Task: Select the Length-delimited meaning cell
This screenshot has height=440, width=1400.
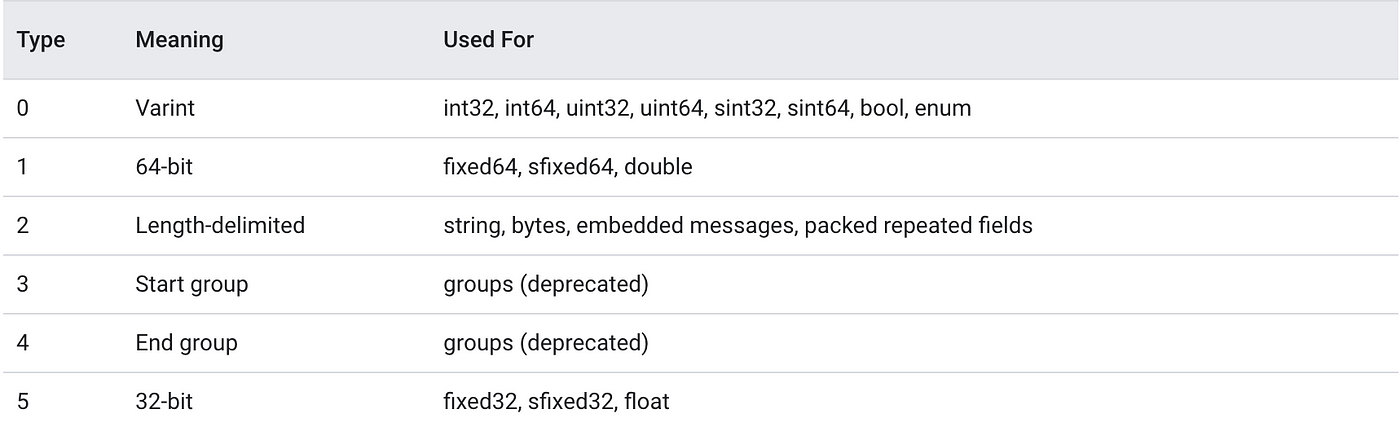Action: (x=220, y=226)
